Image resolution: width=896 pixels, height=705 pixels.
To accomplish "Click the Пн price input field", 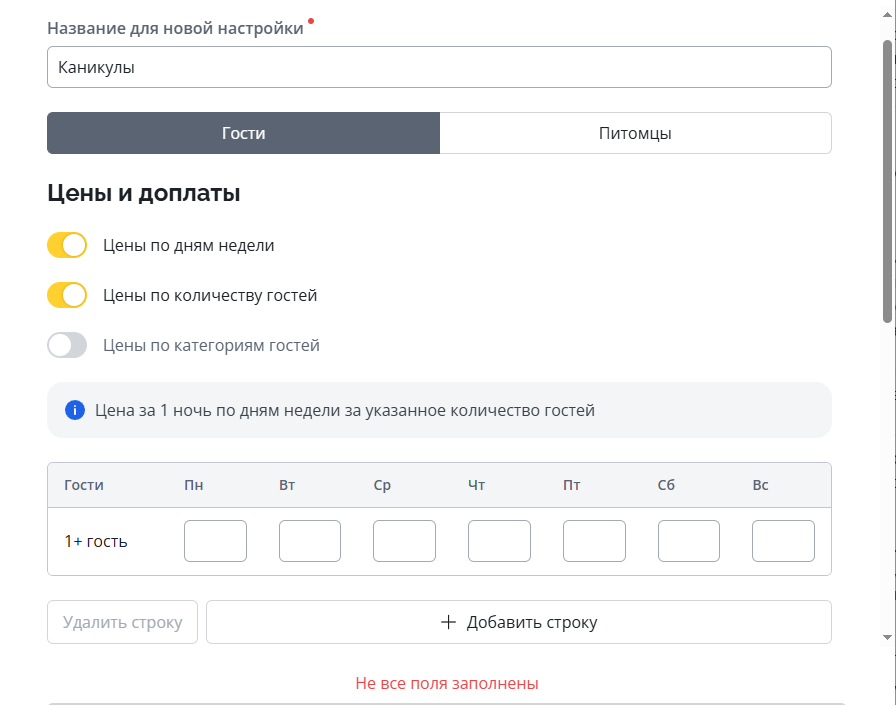I will (215, 541).
